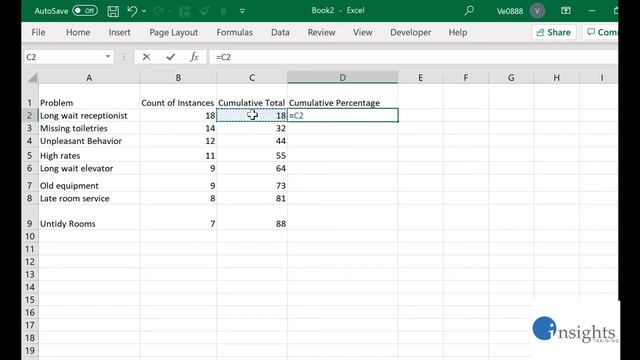Viewport: 640px width, 360px height.
Task: Confirm entry with the checkmark icon
Action: [x=171, y=57]
